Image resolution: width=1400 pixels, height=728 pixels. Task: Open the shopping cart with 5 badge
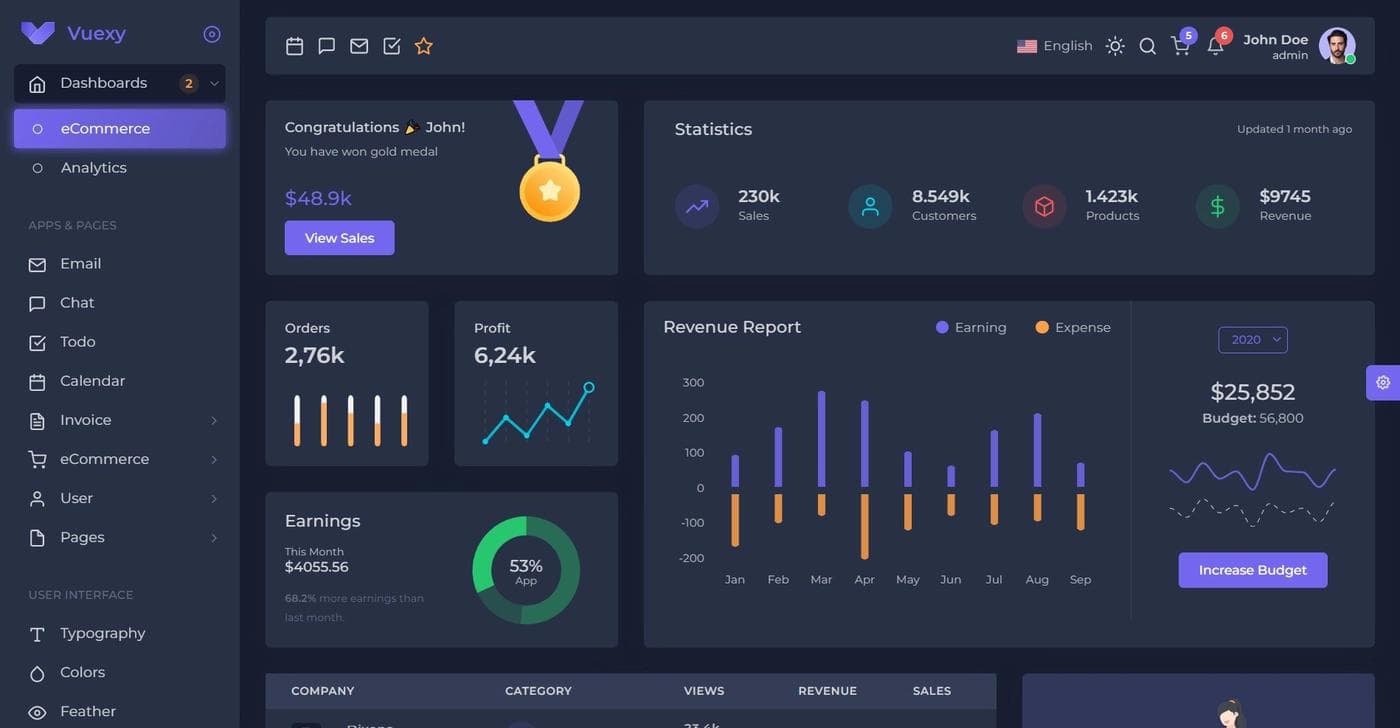1181,46
